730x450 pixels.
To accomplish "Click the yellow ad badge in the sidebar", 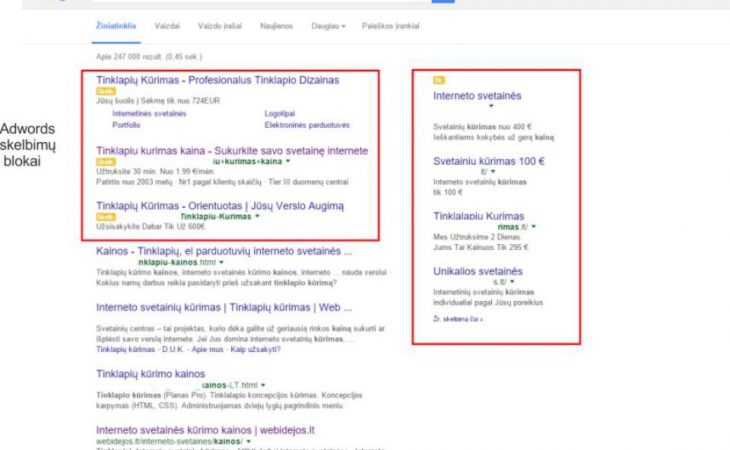I will [439, 80].
